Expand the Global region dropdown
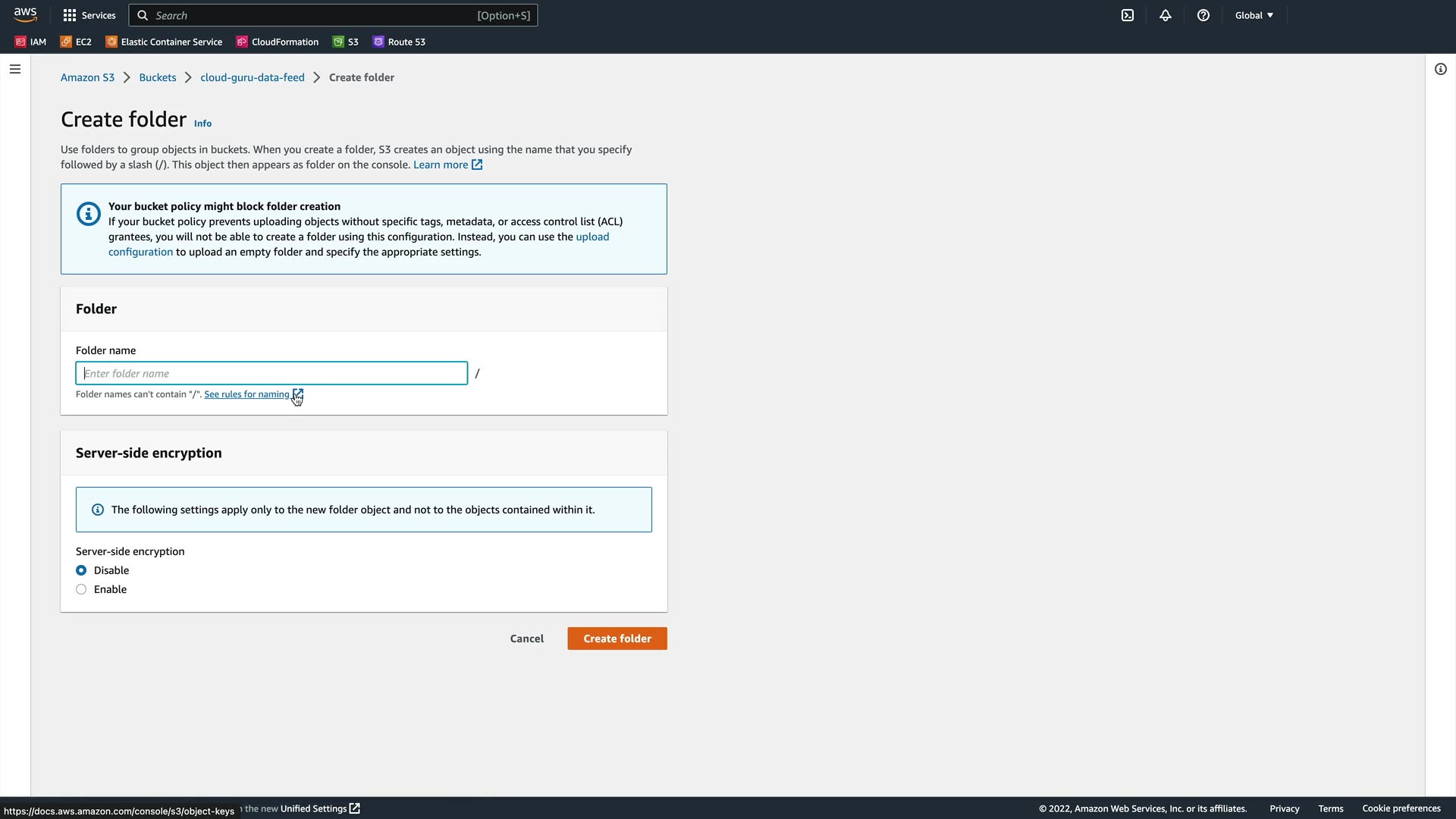 pyautogui.click(x=1254, y=15)
